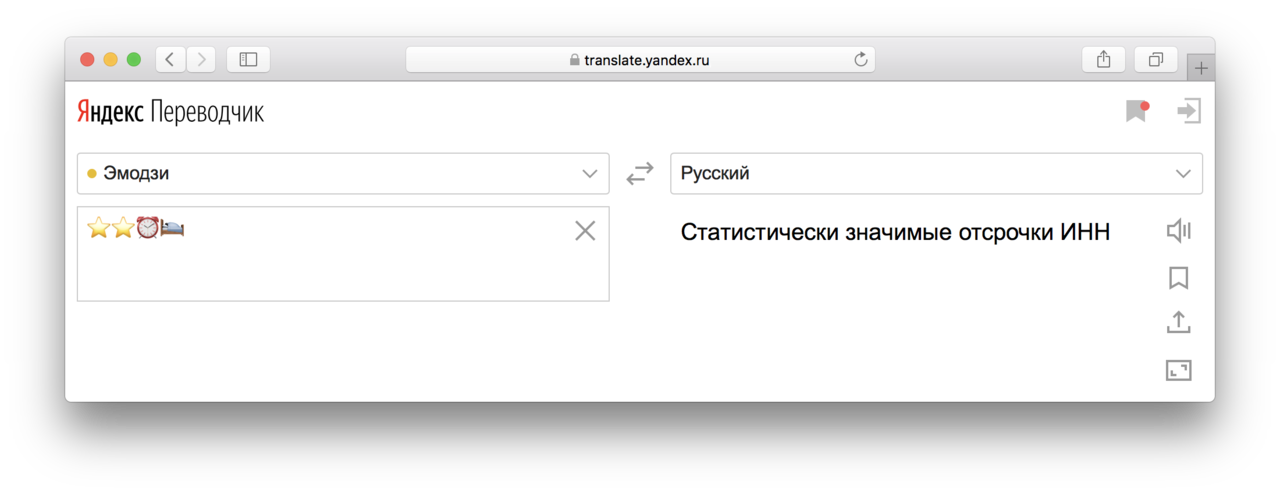Open saved translations collection
Image resolution: width=1280 pixels, height=495 pixels.
click(x=1136, y=111)
